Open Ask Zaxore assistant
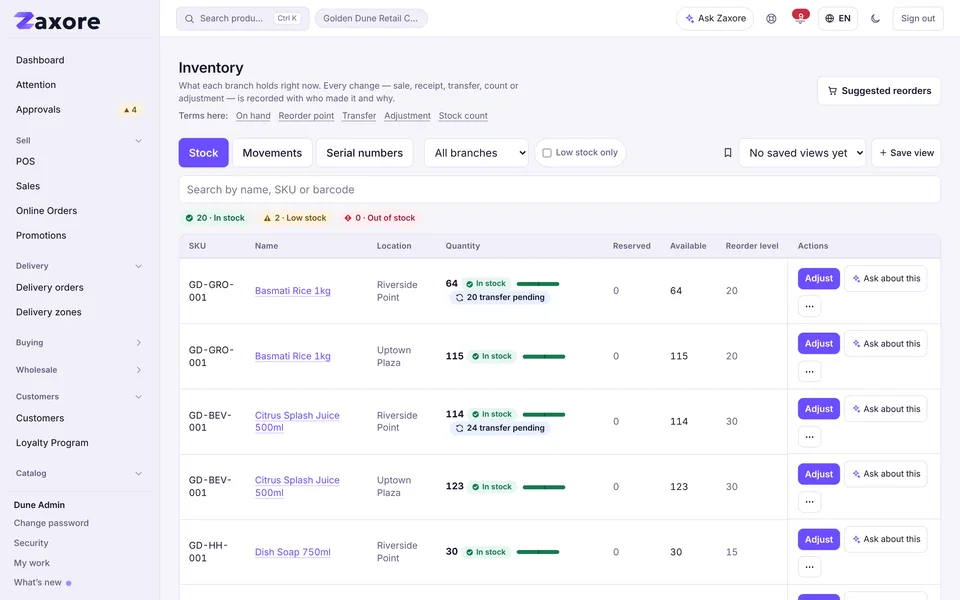 coord(714,18)
